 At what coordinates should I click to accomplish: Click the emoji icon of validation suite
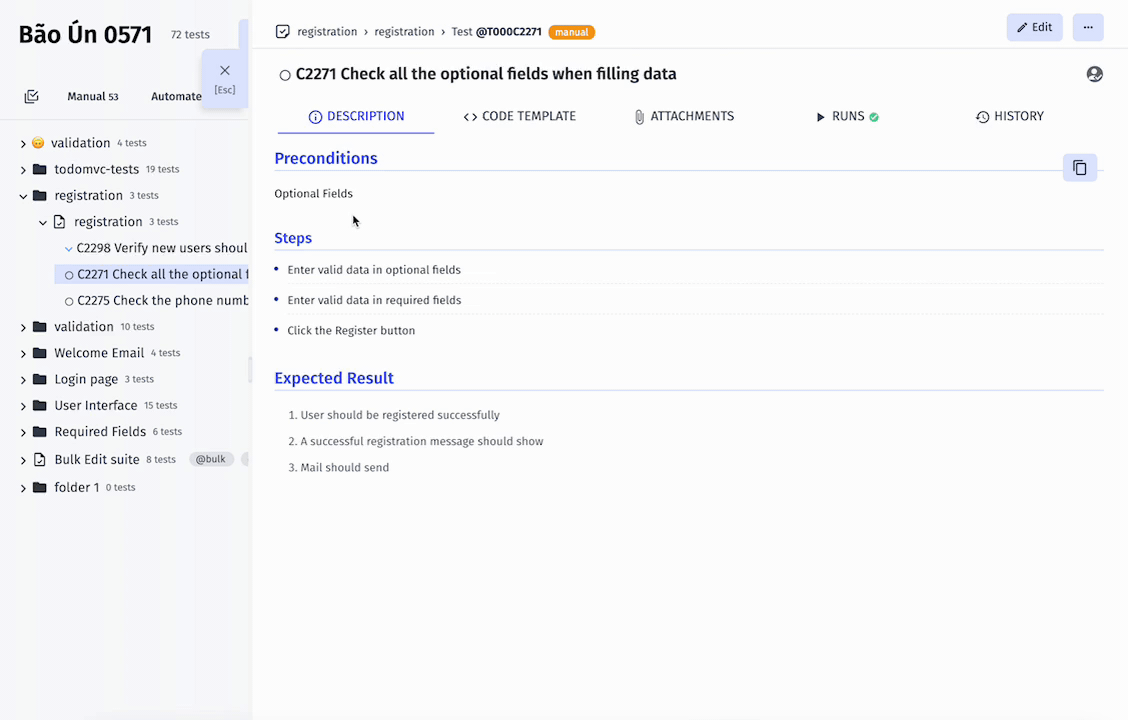coord(38,142)
